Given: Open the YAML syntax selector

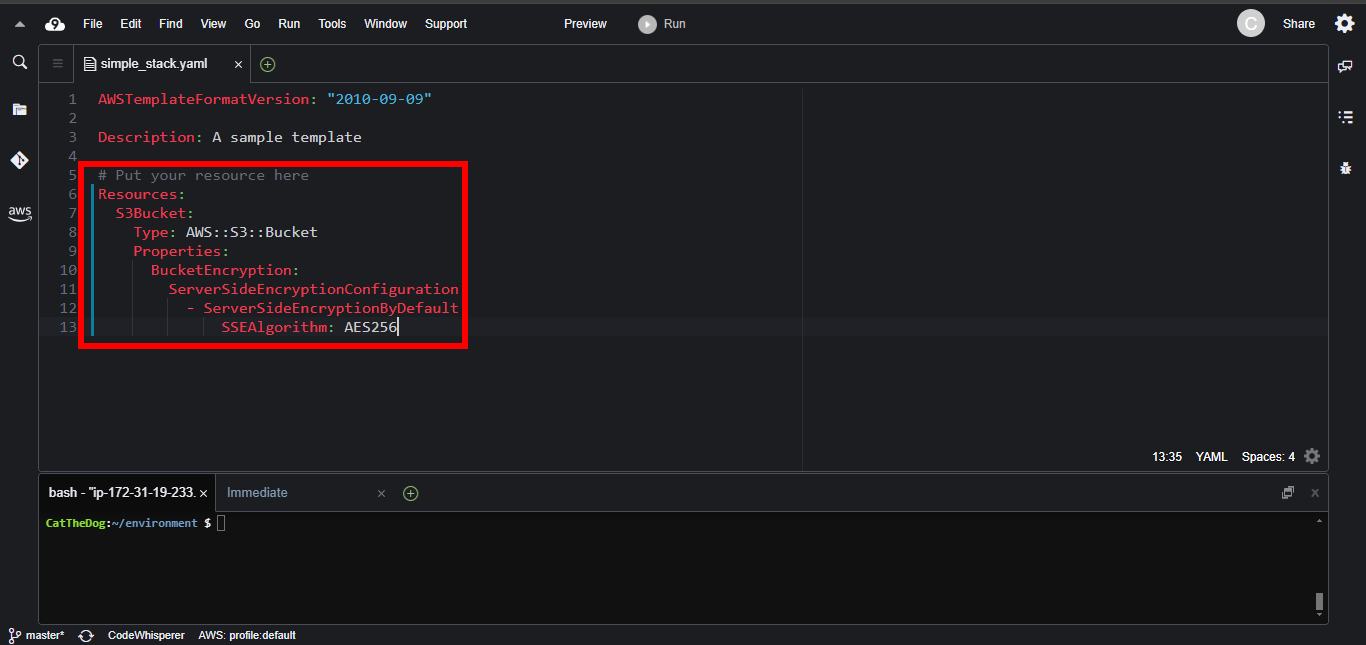Looking at the screenshot, I should pyautogui.click(x=1211, y=457).
